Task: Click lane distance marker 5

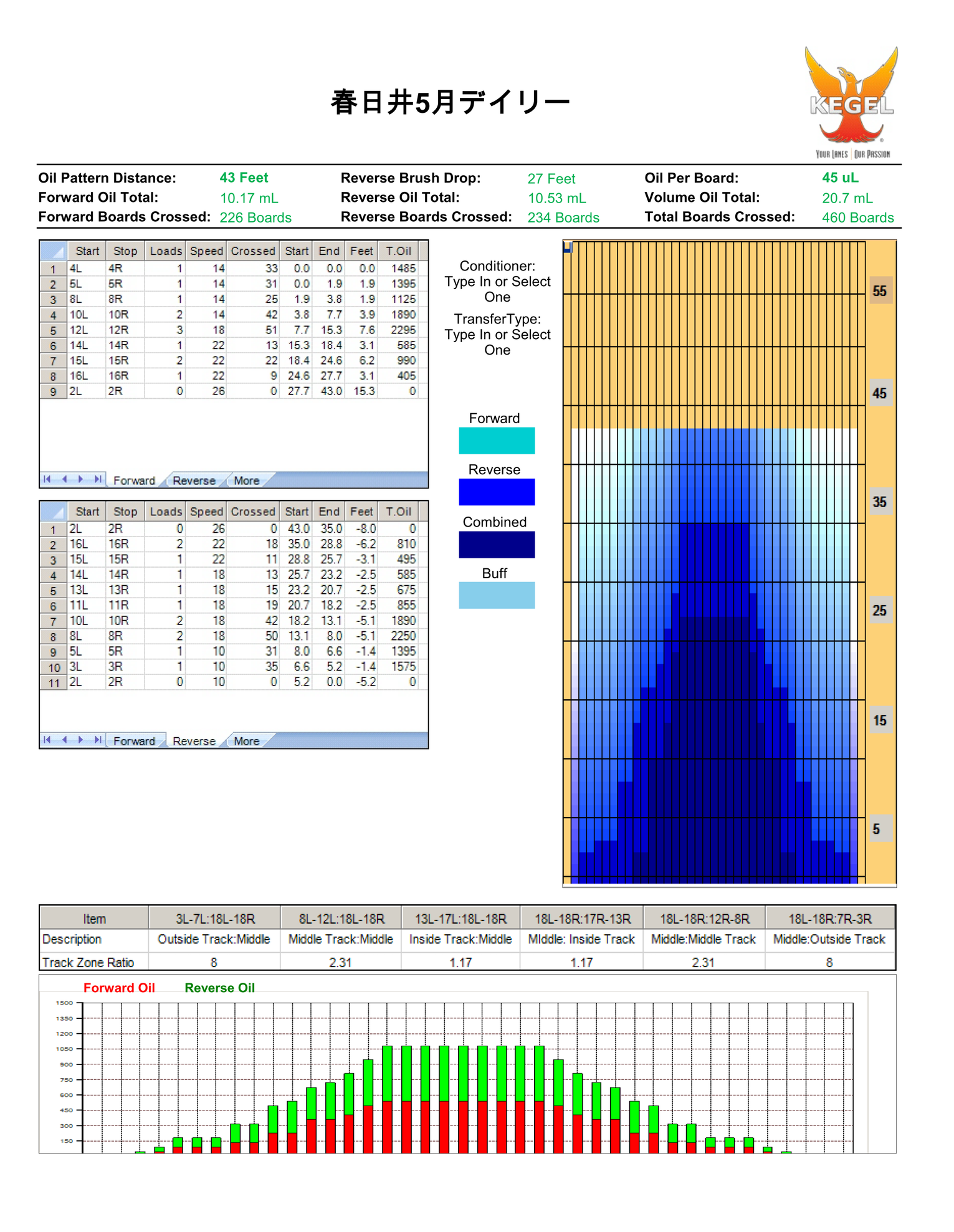Action: (880, 829)
